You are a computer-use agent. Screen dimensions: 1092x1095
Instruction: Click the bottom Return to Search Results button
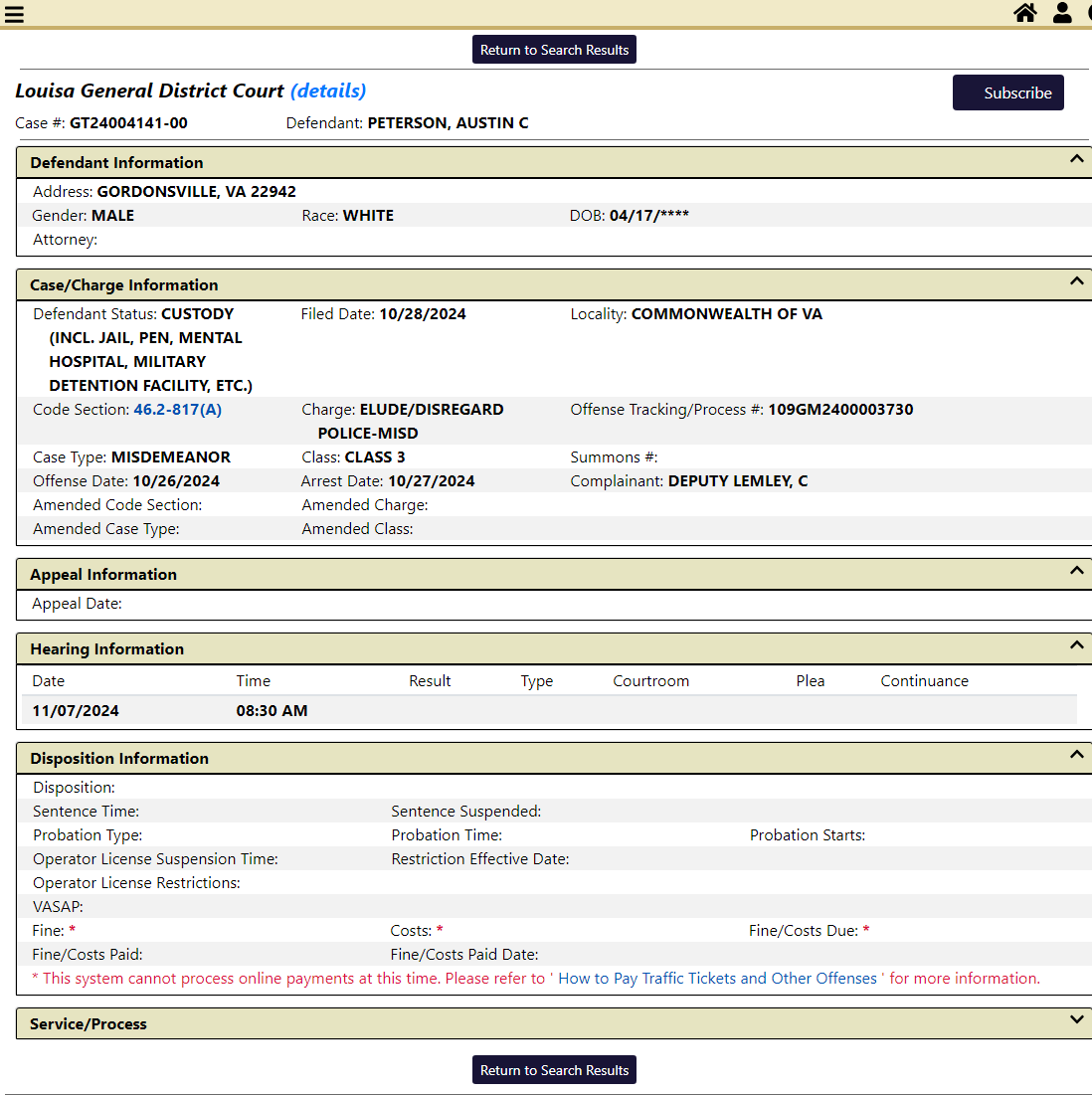pyautogui.click(x=554, y=1070)
